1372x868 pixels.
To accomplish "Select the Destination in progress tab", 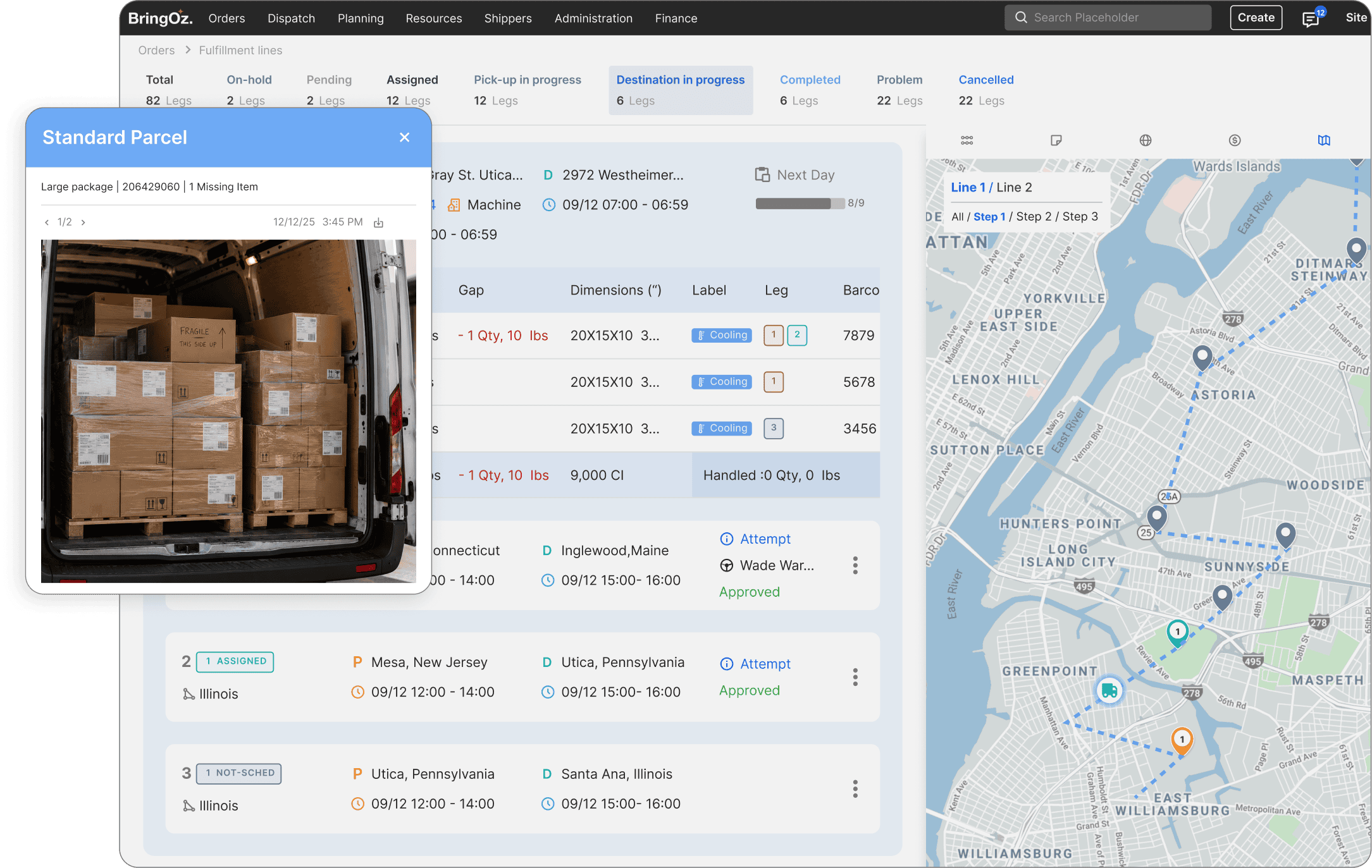I will coord(681,90).
